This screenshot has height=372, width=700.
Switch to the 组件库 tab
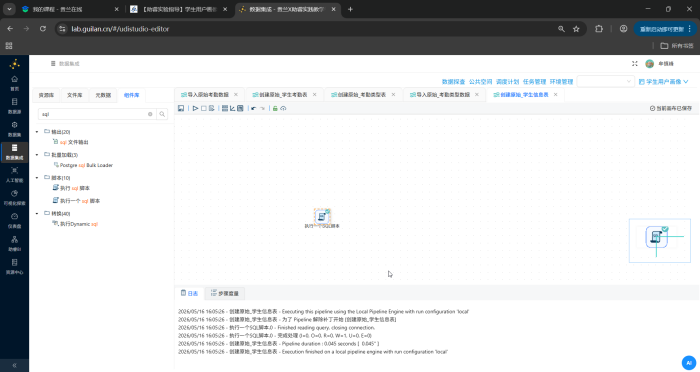click(x=131, y=95)
